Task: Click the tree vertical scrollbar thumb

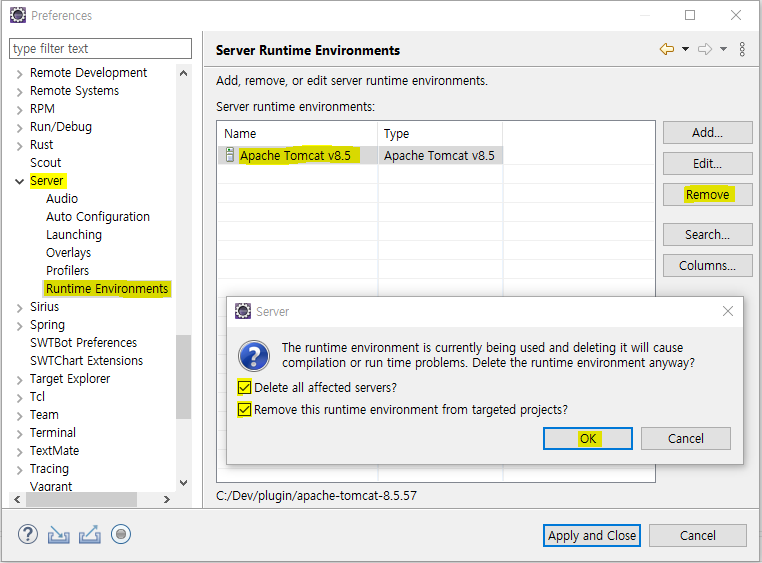Action: [183, 376]
